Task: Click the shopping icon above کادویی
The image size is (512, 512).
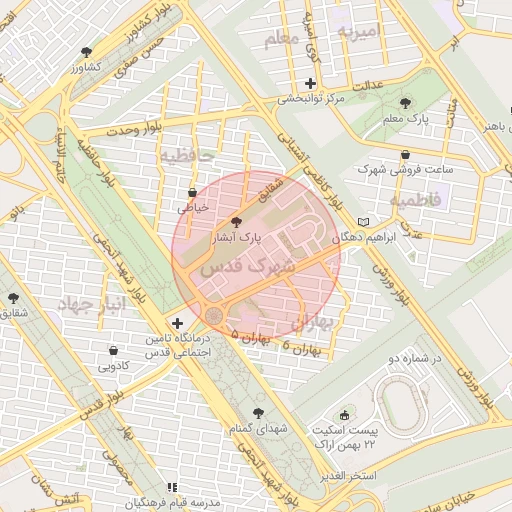Action: click(x=113, y=351)
